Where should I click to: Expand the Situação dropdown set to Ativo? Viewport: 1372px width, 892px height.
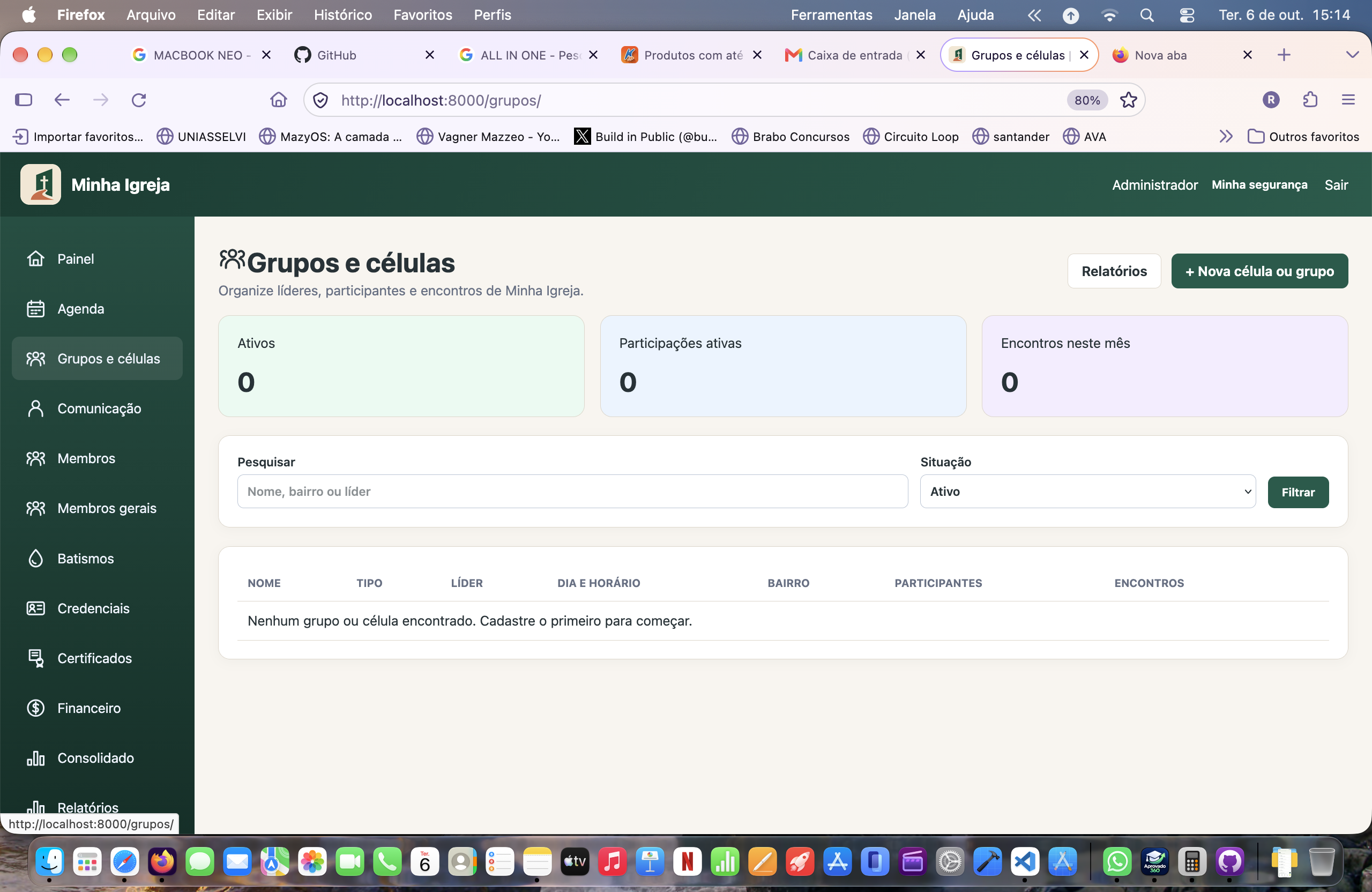pyautogui.click(x=1088, y=491)
